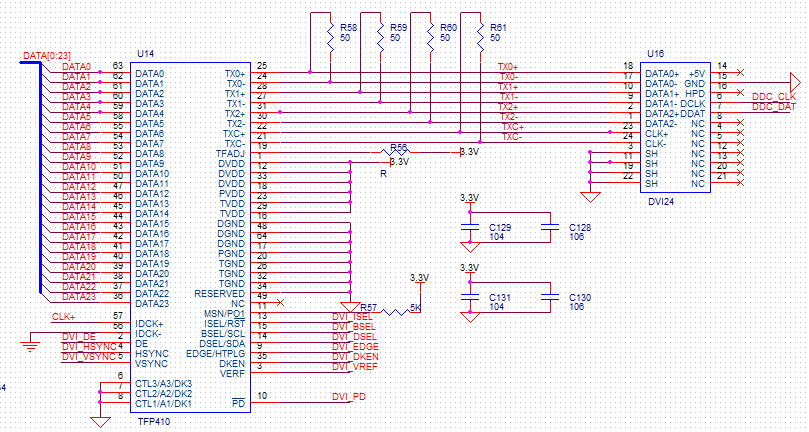Select the ground symbol below C129

(x=470, y=247)
